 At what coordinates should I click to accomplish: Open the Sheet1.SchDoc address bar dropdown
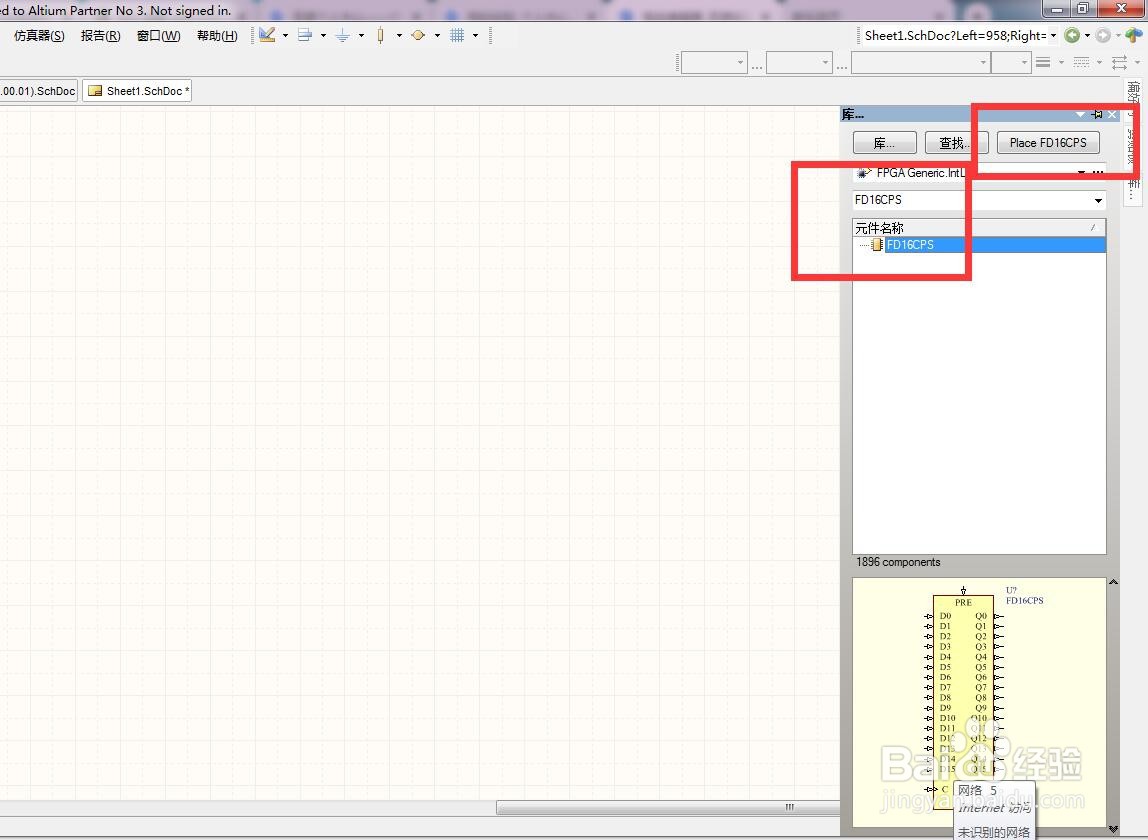pyautogui.click(x=1053, y=35)
